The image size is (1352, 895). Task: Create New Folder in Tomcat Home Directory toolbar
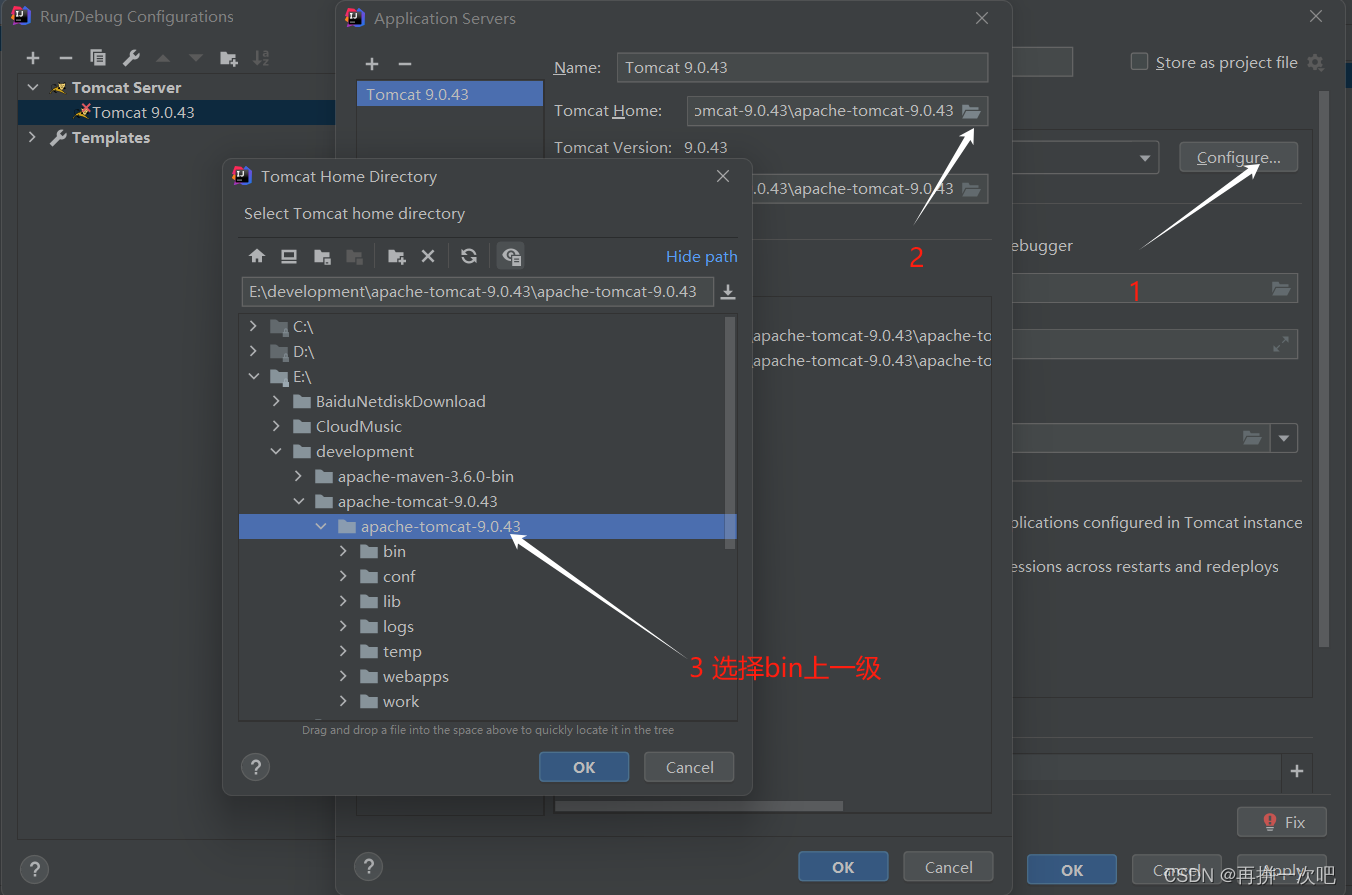(x=397, y=256)
